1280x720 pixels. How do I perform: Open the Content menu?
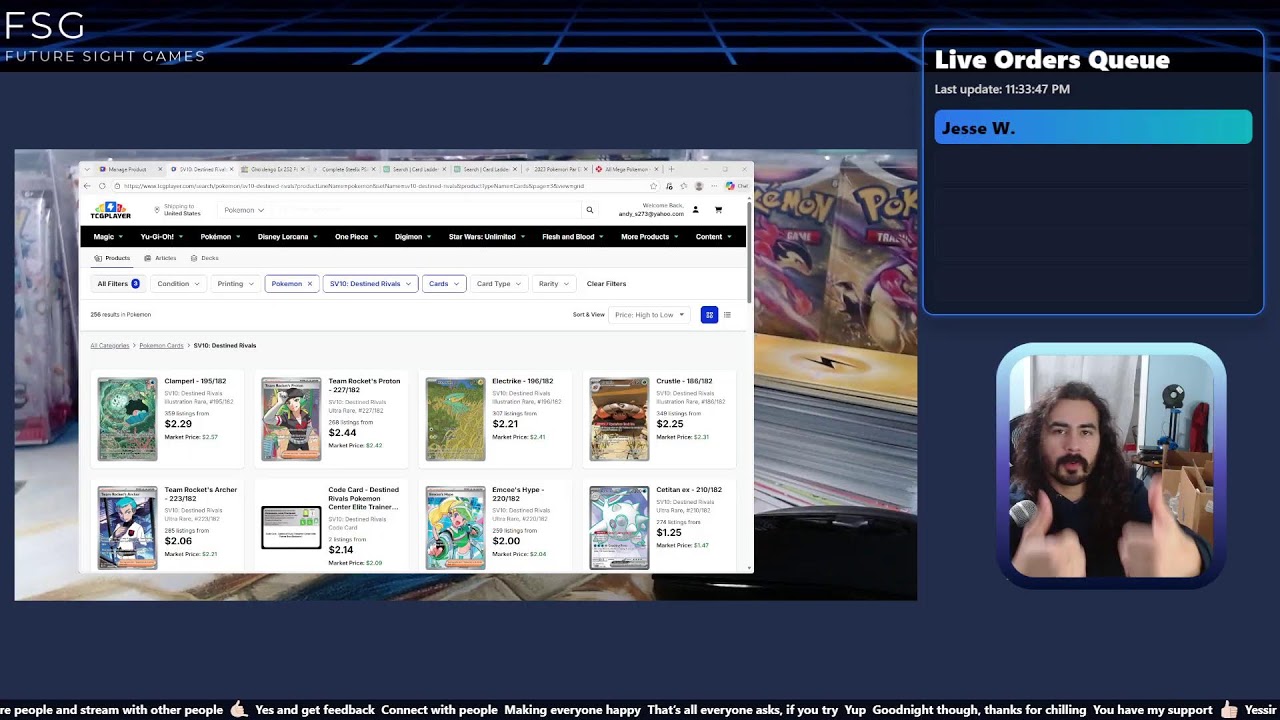click(x=714, y=237)
